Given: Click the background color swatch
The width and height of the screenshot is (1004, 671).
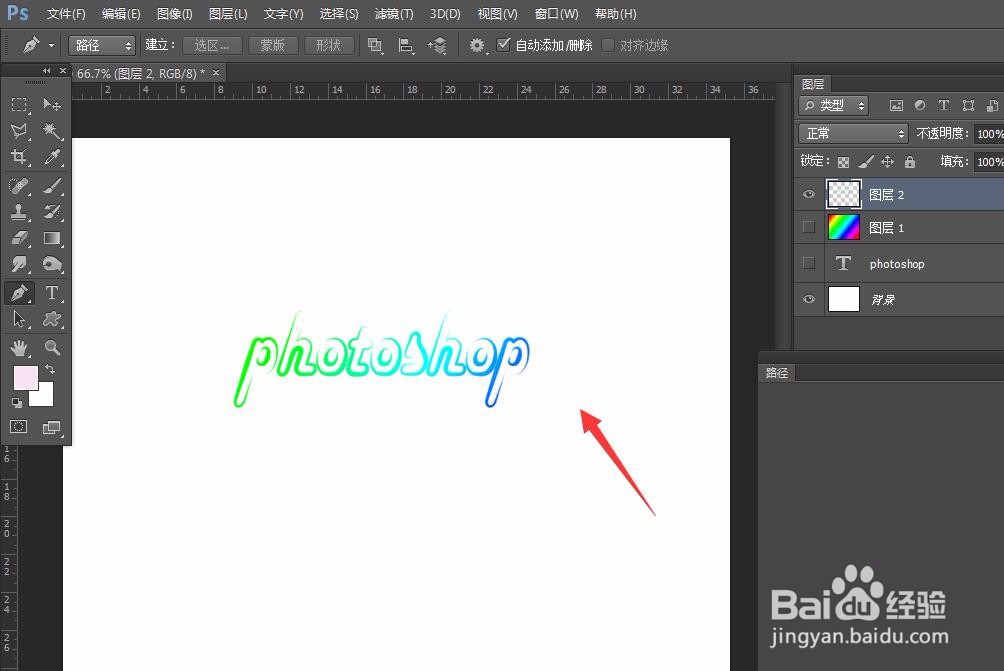Looking at the screenshot, I should pyautogui.click(x=44, y=396).
